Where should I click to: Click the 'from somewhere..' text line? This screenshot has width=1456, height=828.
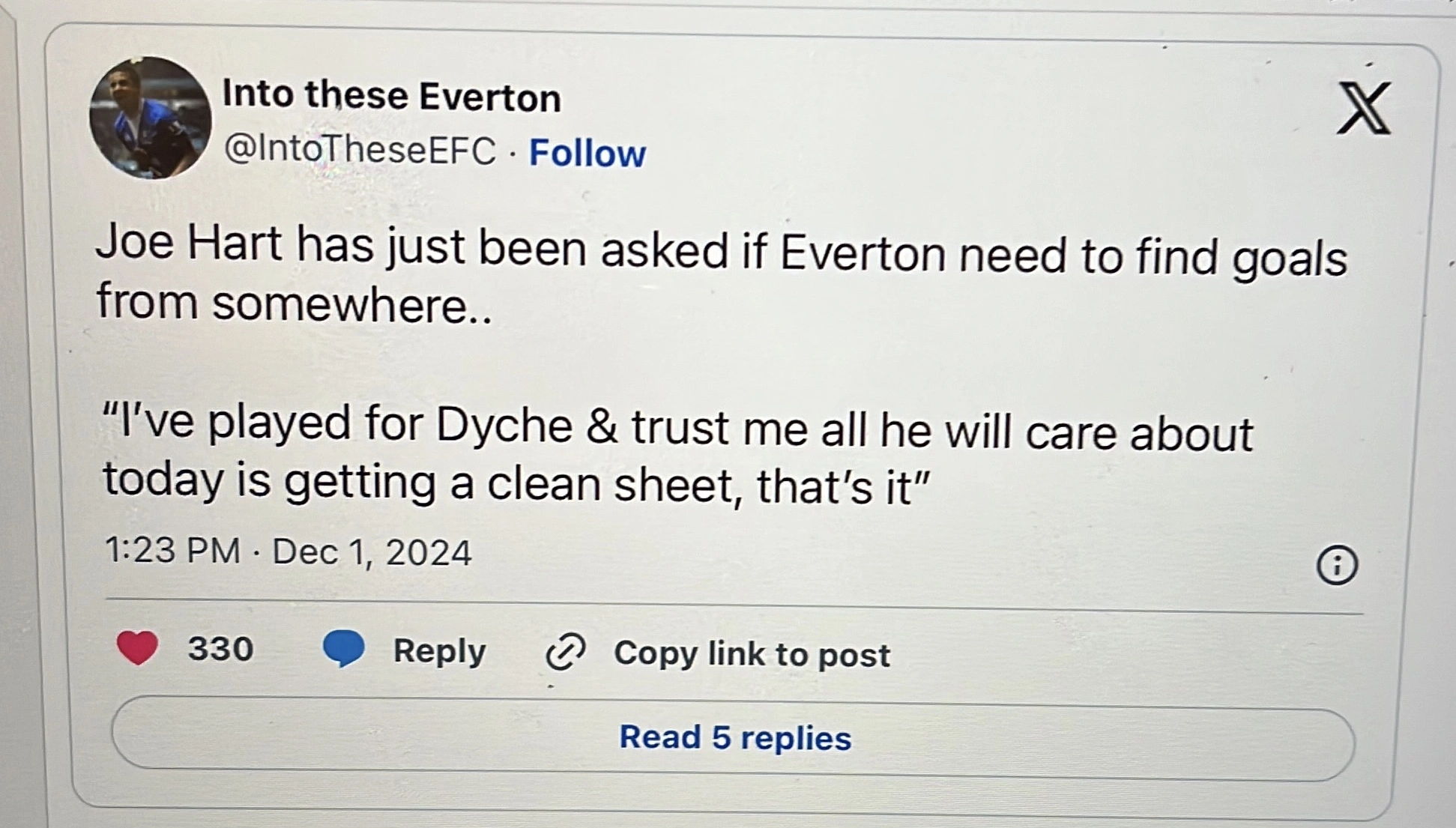(x=294, y=303)
